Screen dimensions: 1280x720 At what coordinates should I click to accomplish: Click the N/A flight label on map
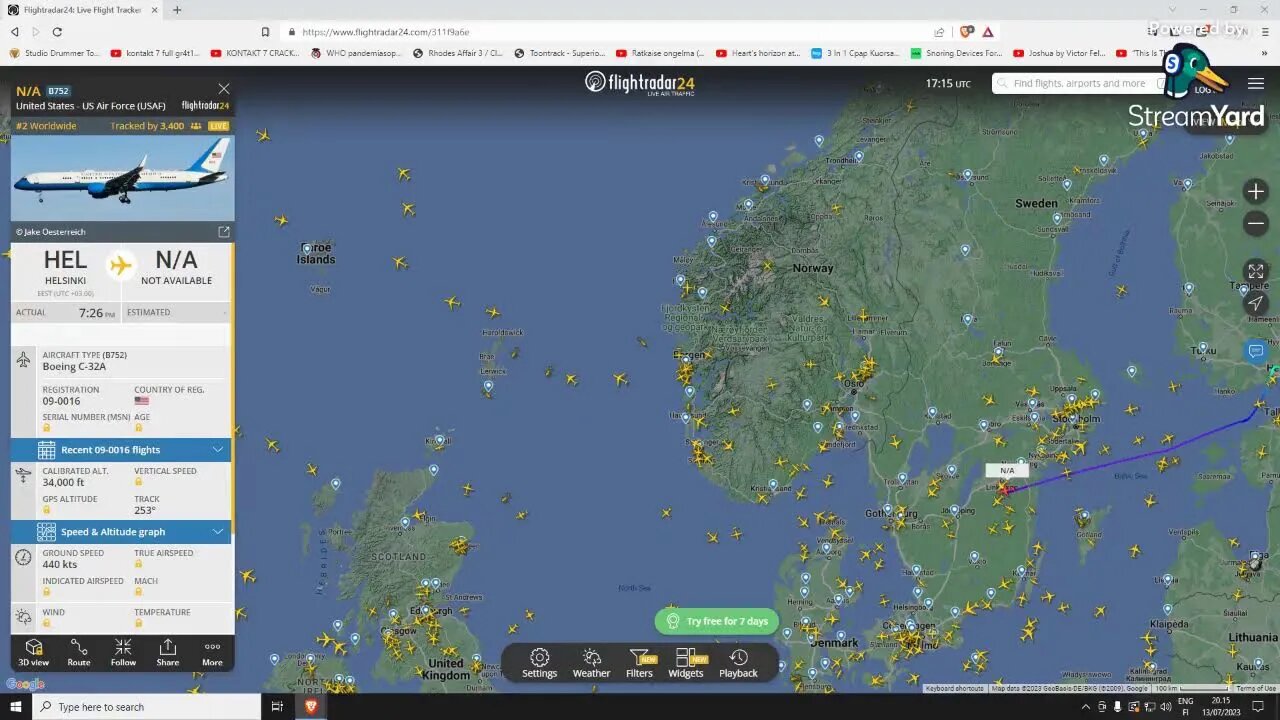tap(1007, 470)
